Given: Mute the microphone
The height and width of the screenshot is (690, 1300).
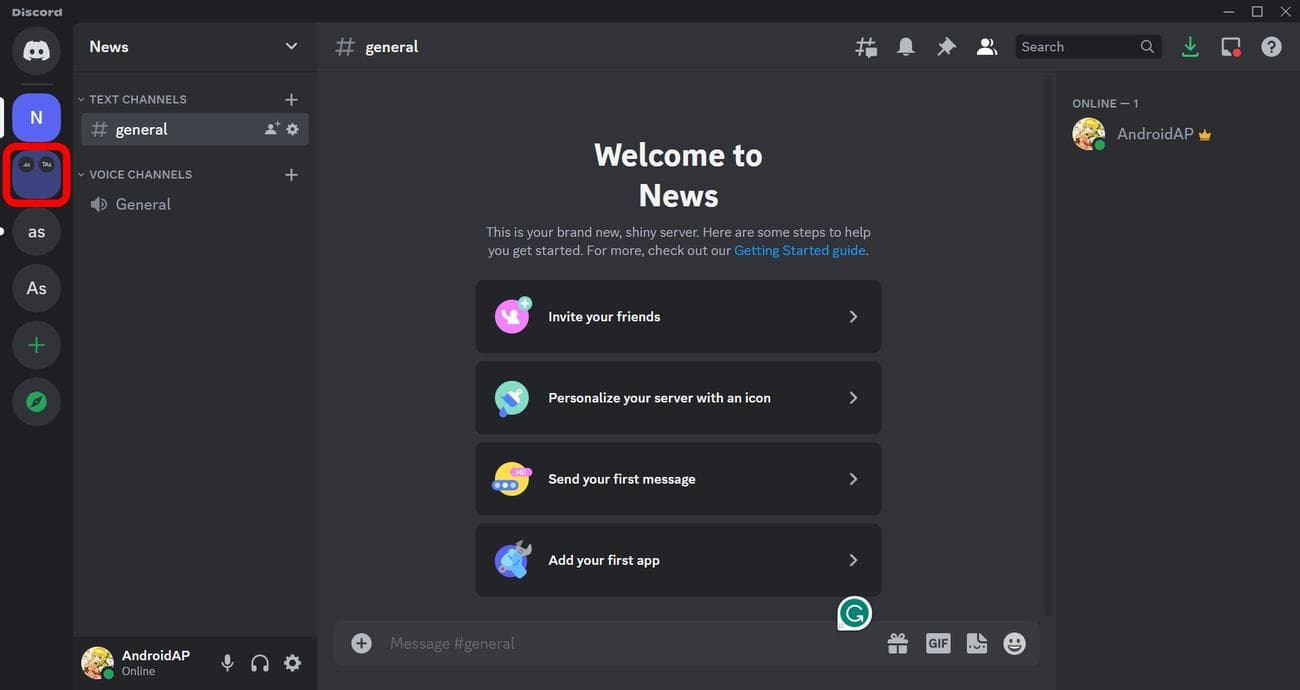Looking at the screenshot, I should (228, 663).
